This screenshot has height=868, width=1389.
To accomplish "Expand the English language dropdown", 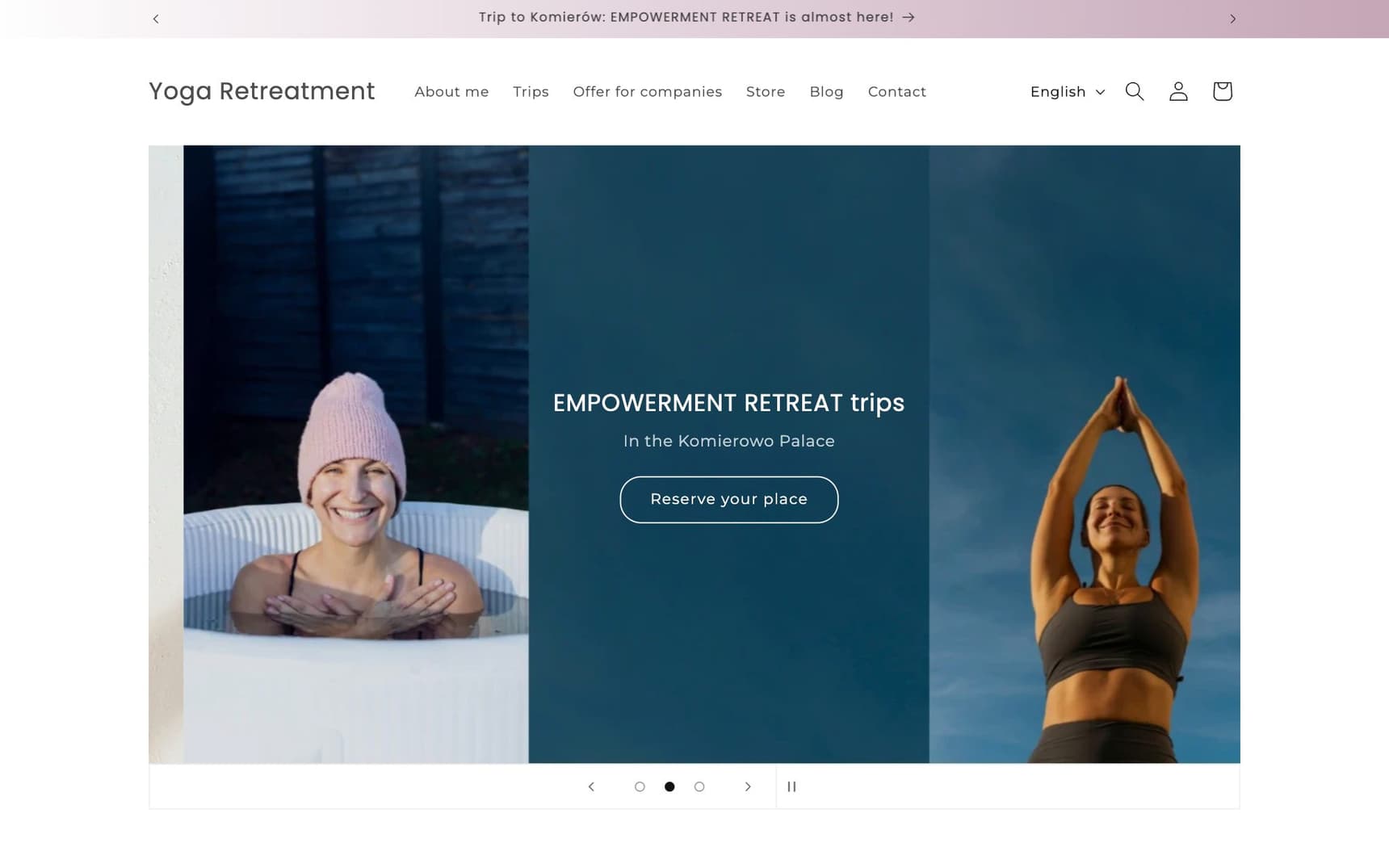I will (x=1068, y=92).
